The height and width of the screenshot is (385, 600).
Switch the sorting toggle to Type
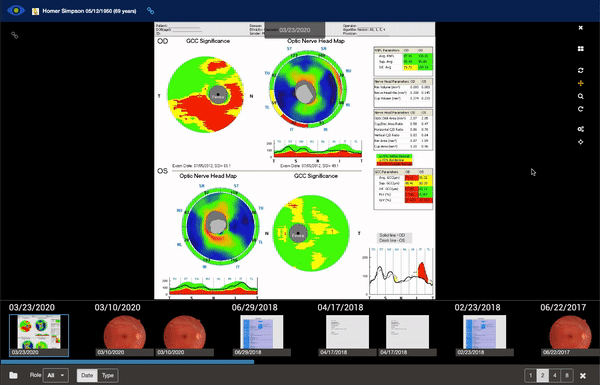108,375
